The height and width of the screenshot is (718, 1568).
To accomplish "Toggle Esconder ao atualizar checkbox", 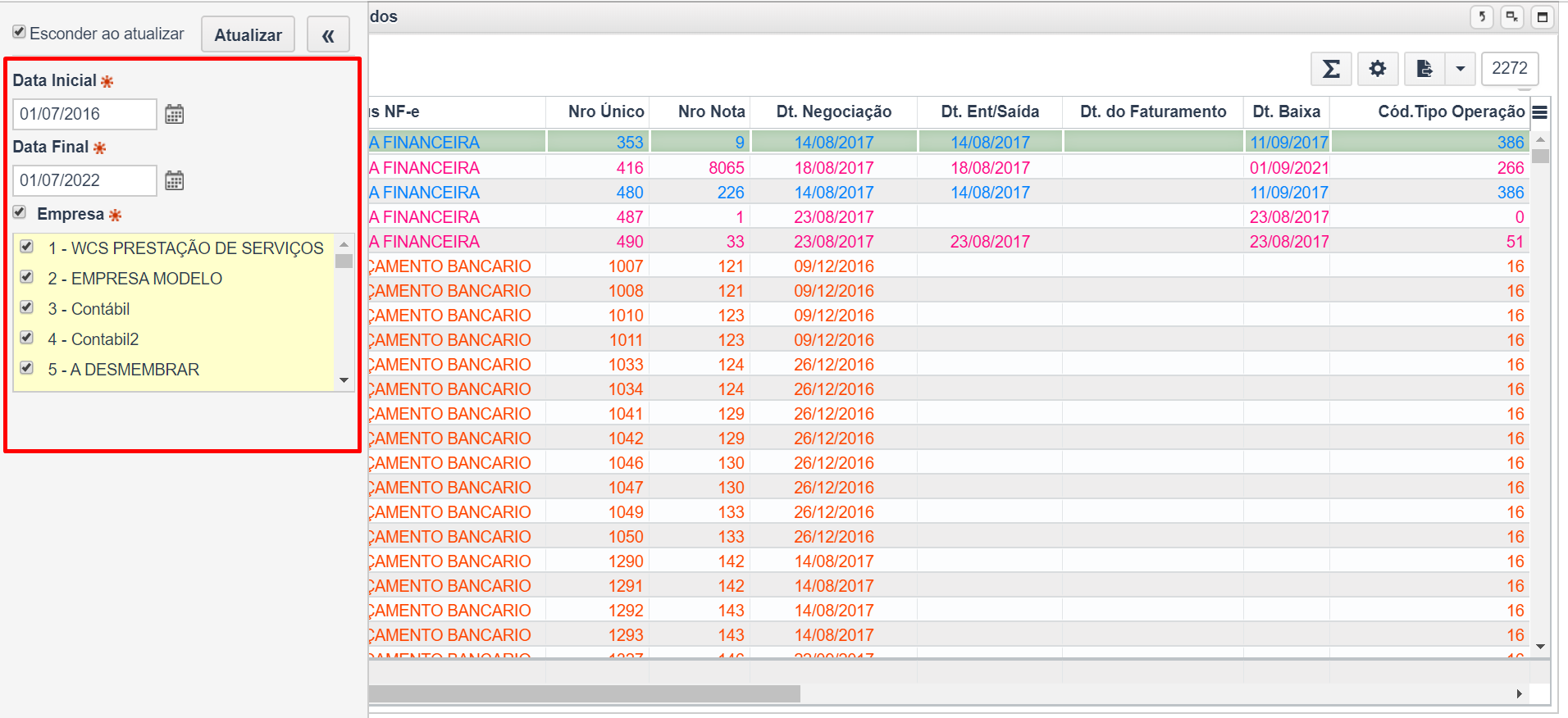I will [x=19, y=32].
